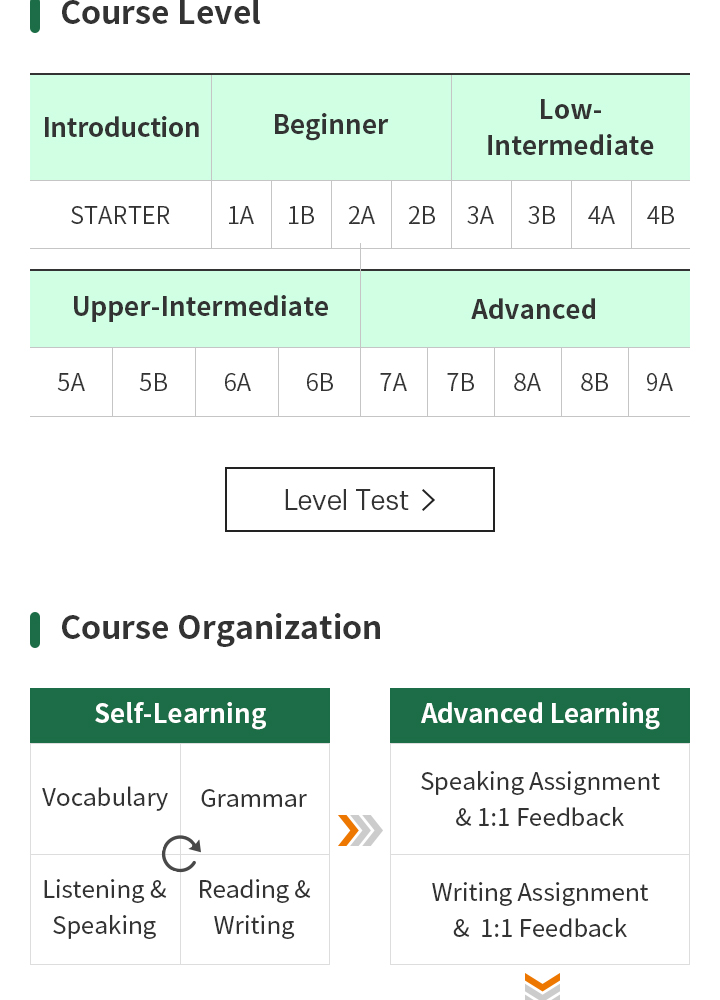
Task: Open the Grammar self-learning cell
Action: click(x=254, y=798)
